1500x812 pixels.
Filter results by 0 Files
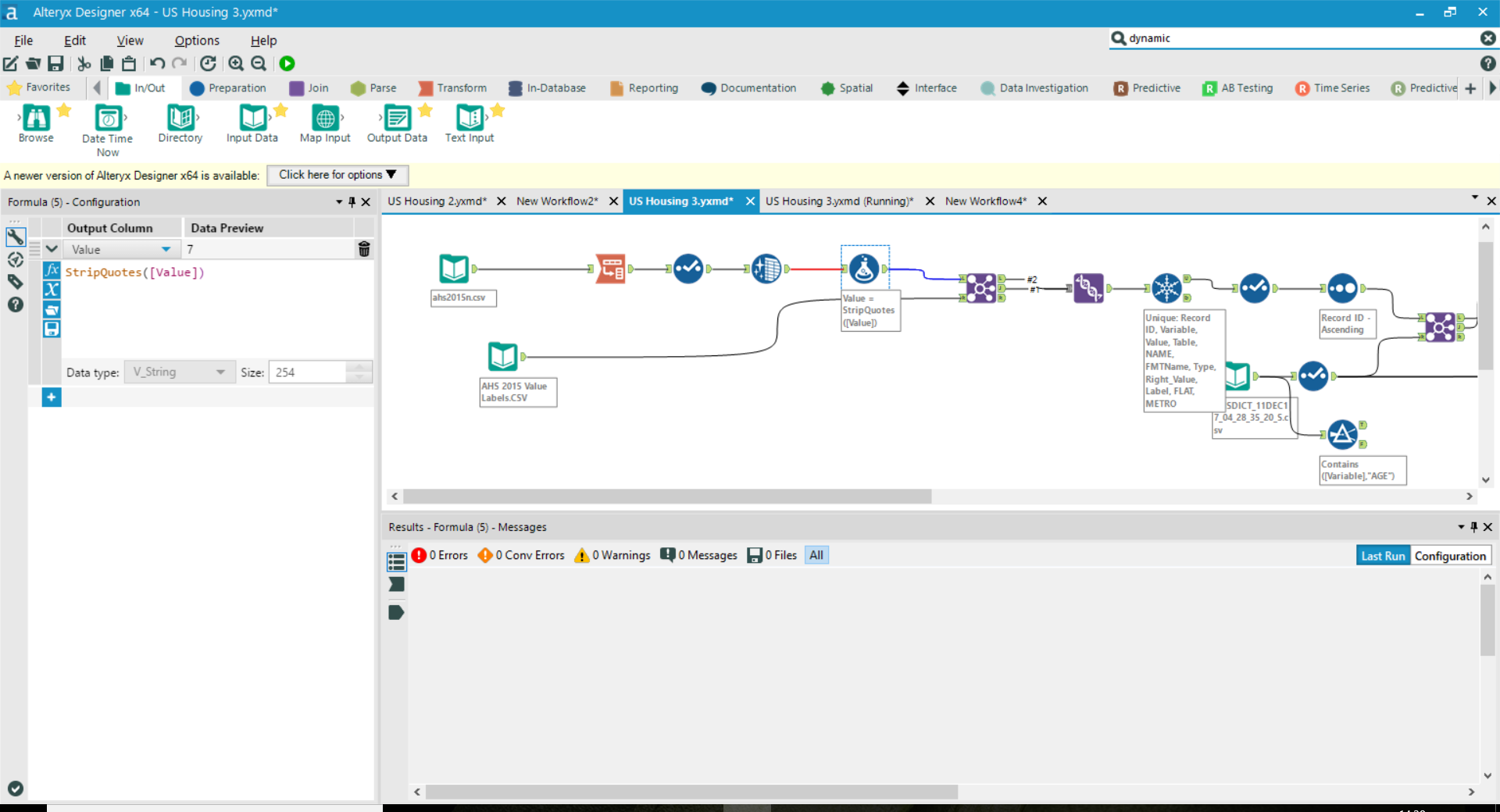pos(773,555)
